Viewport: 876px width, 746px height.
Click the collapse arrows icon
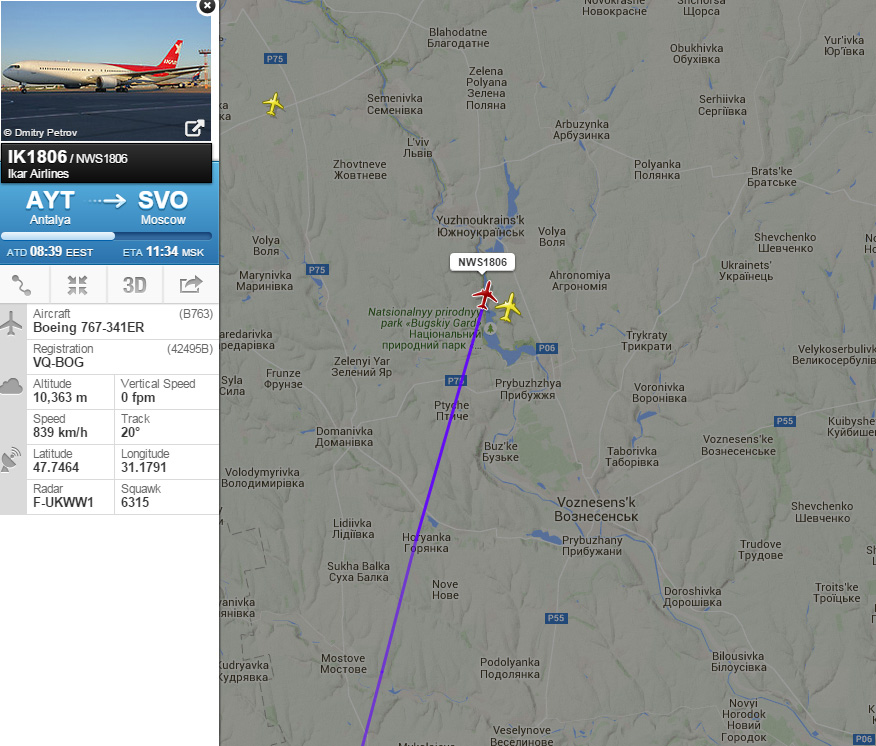[78, 285]
